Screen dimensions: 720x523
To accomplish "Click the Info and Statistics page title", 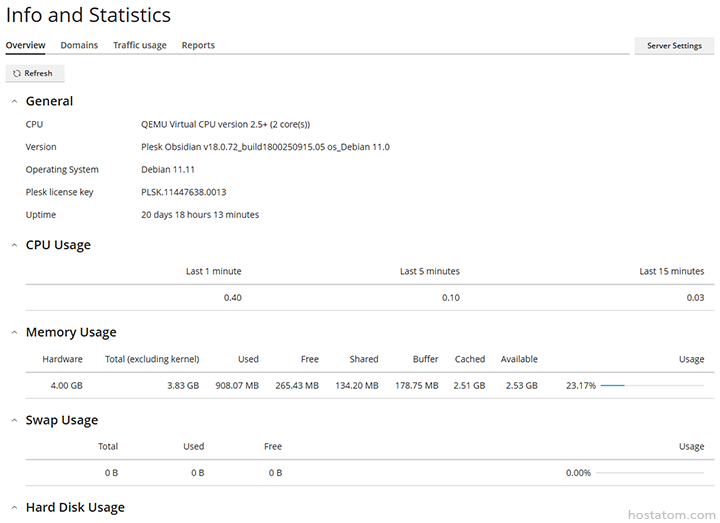I will [88, 15].
